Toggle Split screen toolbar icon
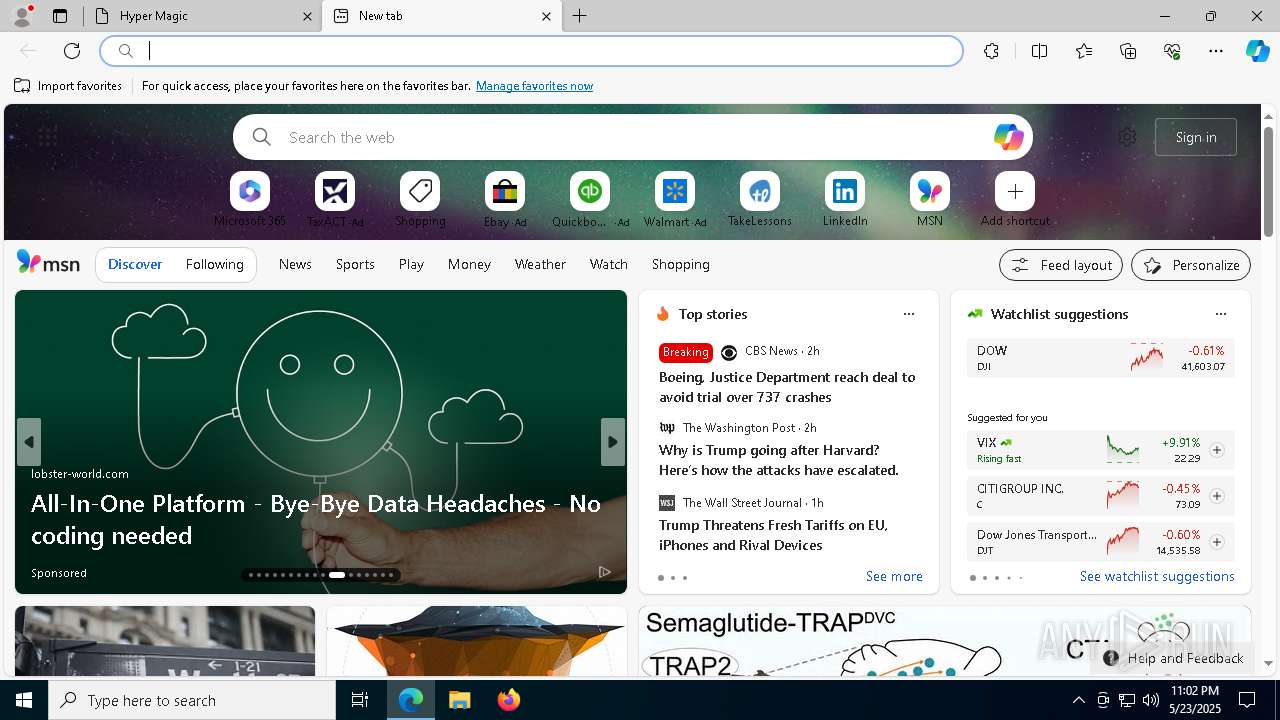Image resolution: width=1280 pixels, height=720 pixels. pos(1039,51)
